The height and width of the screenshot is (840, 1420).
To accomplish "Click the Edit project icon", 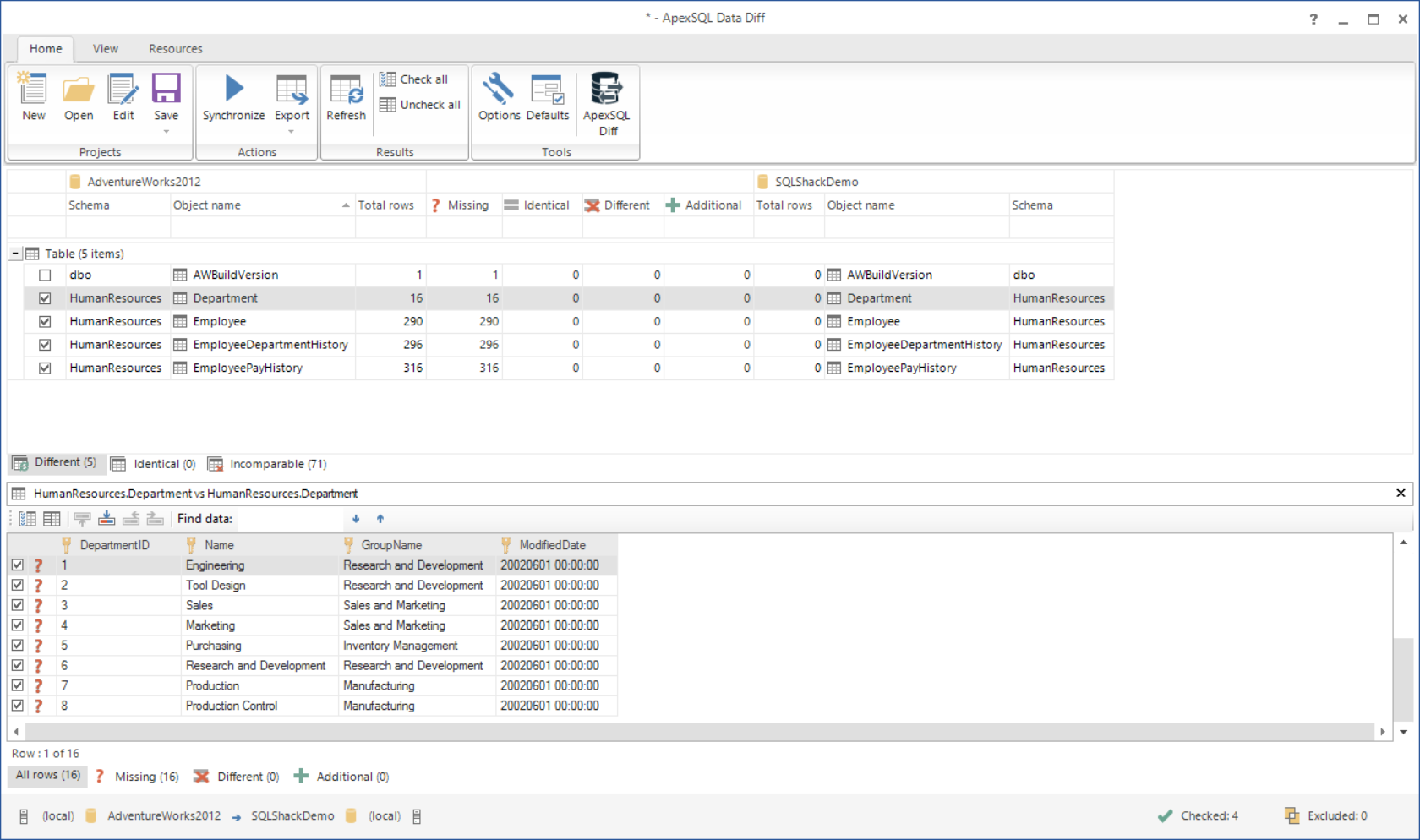I will pyautogui.click(x=123, y=90).
